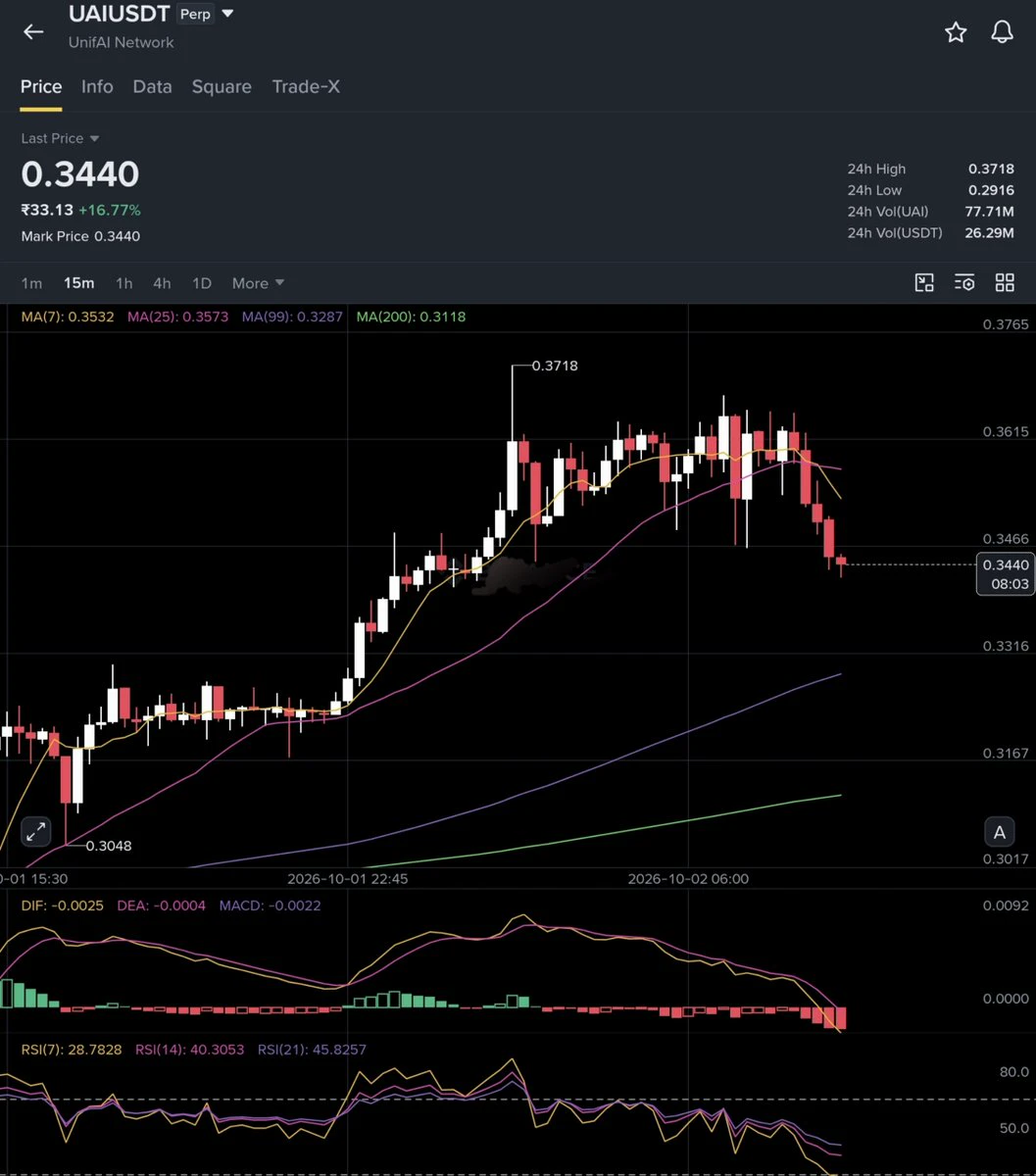Choose the 4h chart interval

[x=162, y=283]
